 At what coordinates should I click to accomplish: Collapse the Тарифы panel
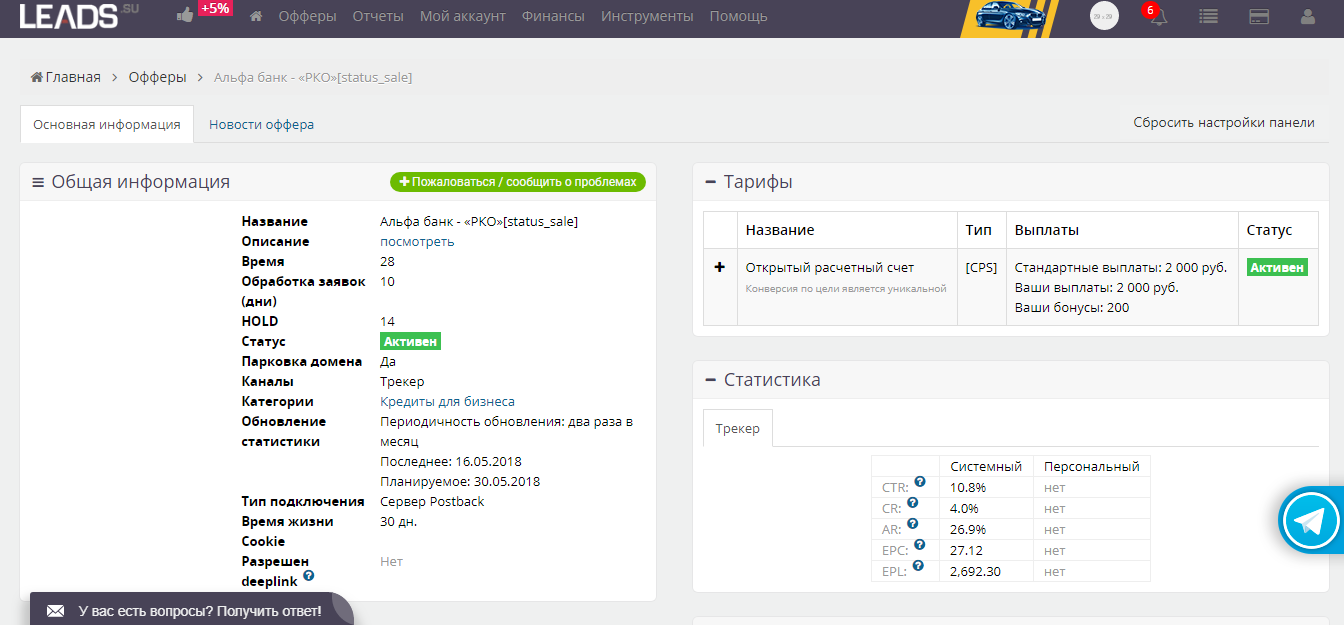point(710,182)
